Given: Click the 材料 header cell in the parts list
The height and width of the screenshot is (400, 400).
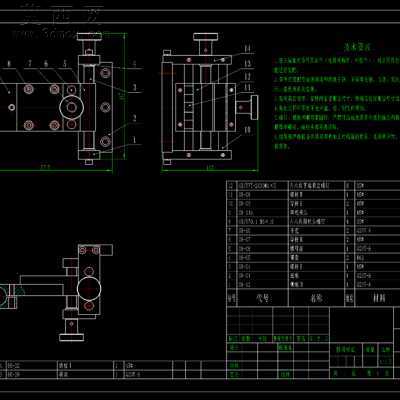Looking at the screenshot, I should click(x=379, y=298).
